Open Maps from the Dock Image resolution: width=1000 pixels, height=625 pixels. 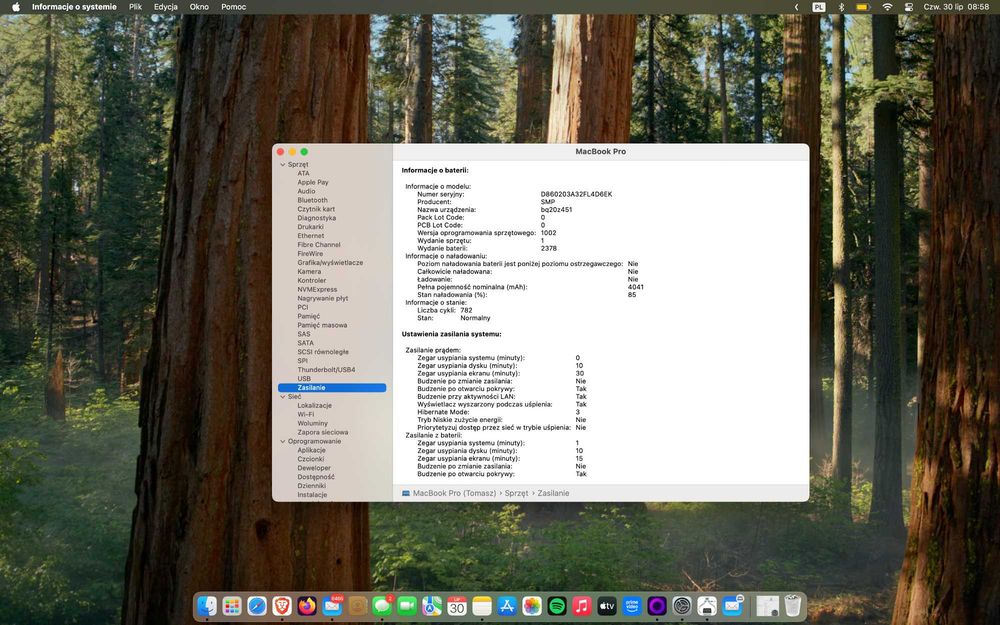[432, 606]
